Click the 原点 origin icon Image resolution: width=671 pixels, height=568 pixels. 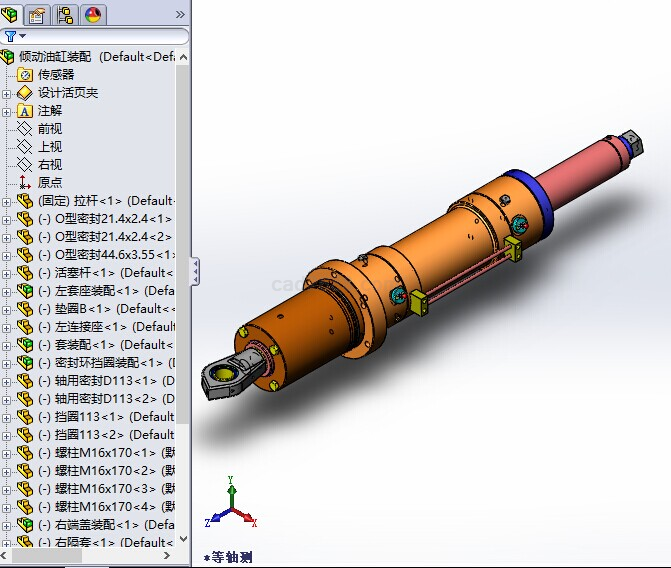[x=24, y=183]
